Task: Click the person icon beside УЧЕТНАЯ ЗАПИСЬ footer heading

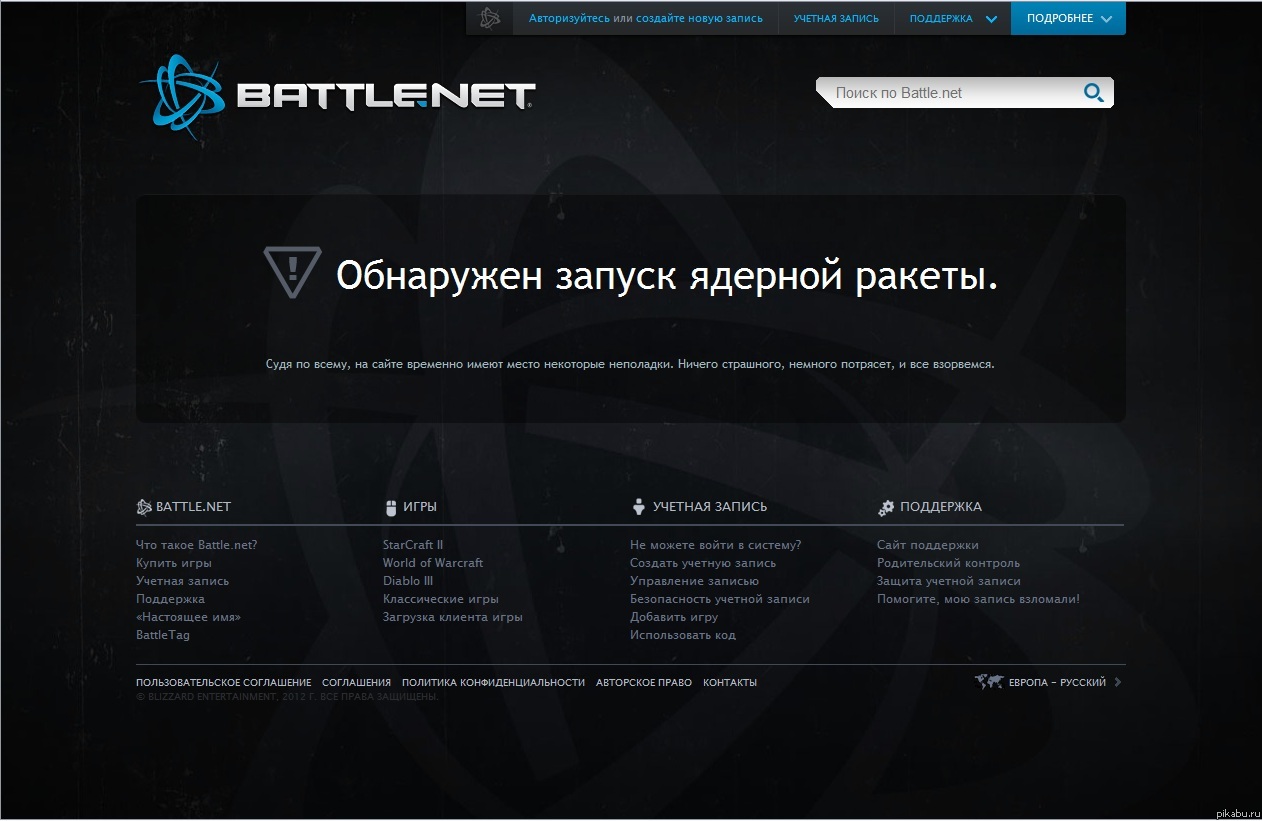Action: (638, 507)
